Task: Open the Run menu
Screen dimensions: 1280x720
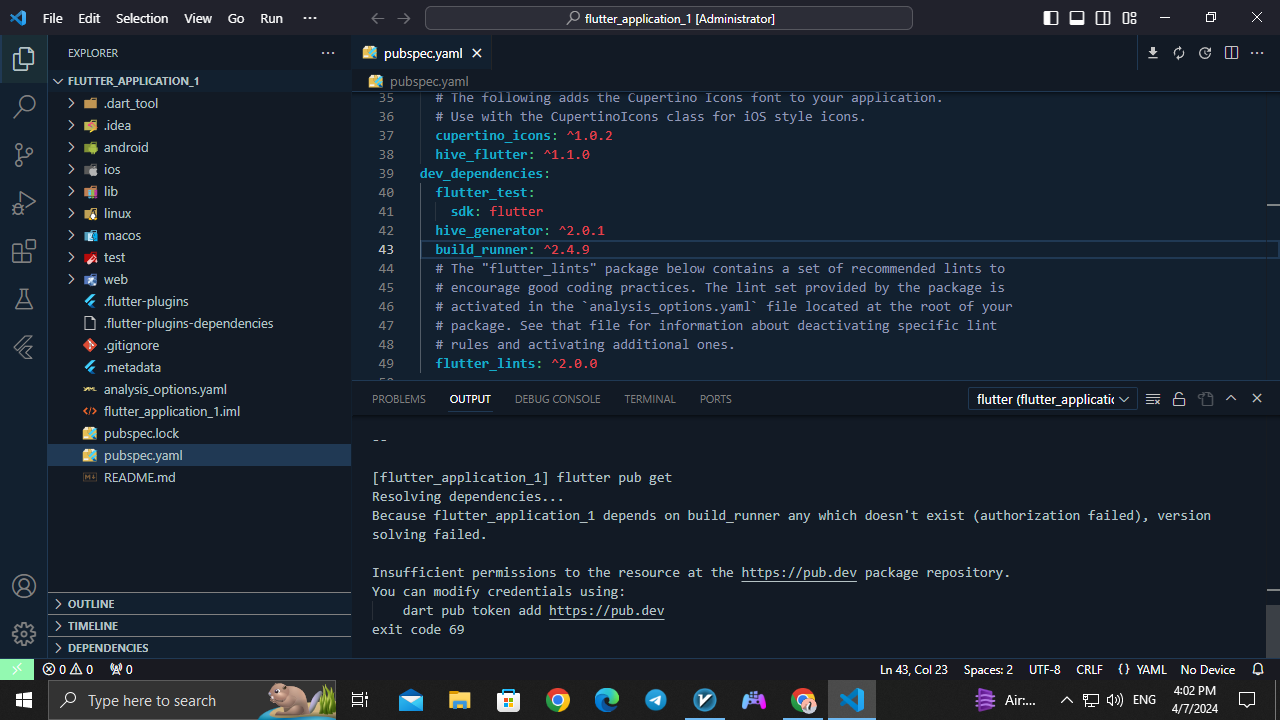Action: click(271, 18)
